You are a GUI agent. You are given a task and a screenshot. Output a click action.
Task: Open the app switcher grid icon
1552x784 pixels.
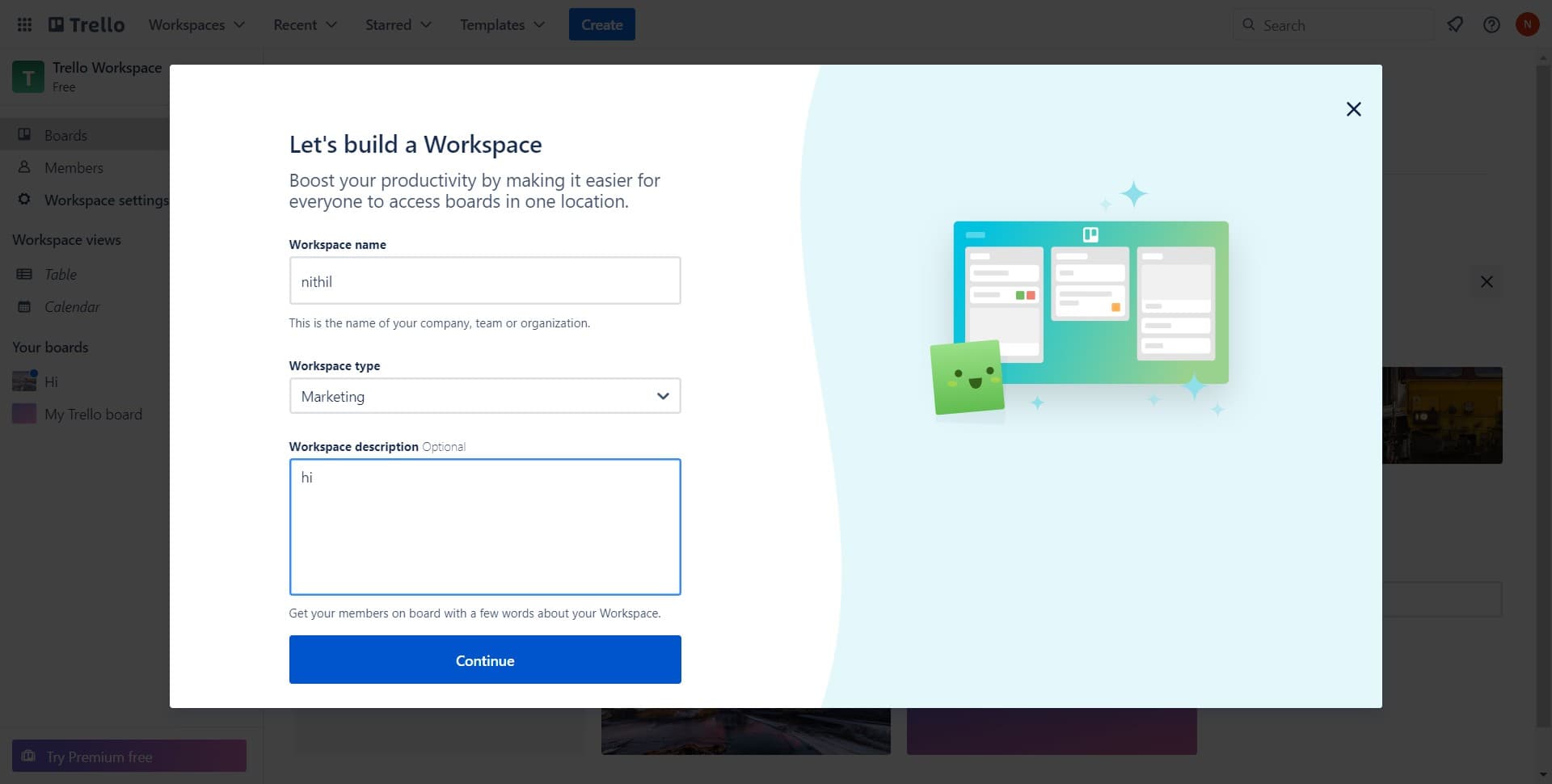coord(24,25)
